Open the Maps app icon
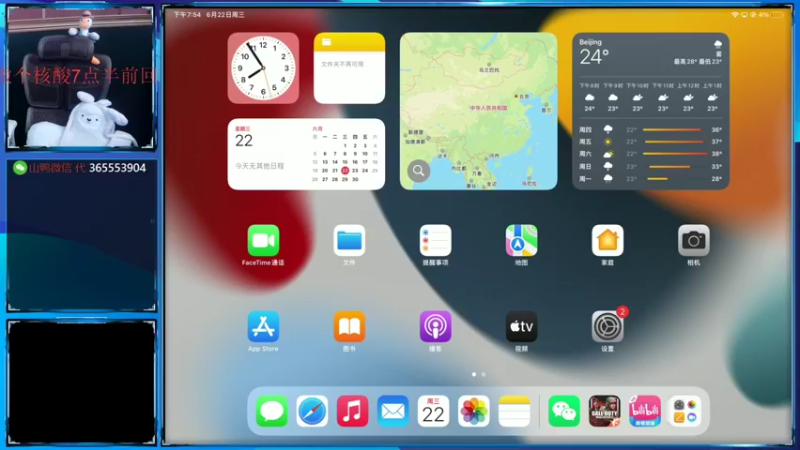800x450 pixels. pyautogui.click(x=521, y=240)
